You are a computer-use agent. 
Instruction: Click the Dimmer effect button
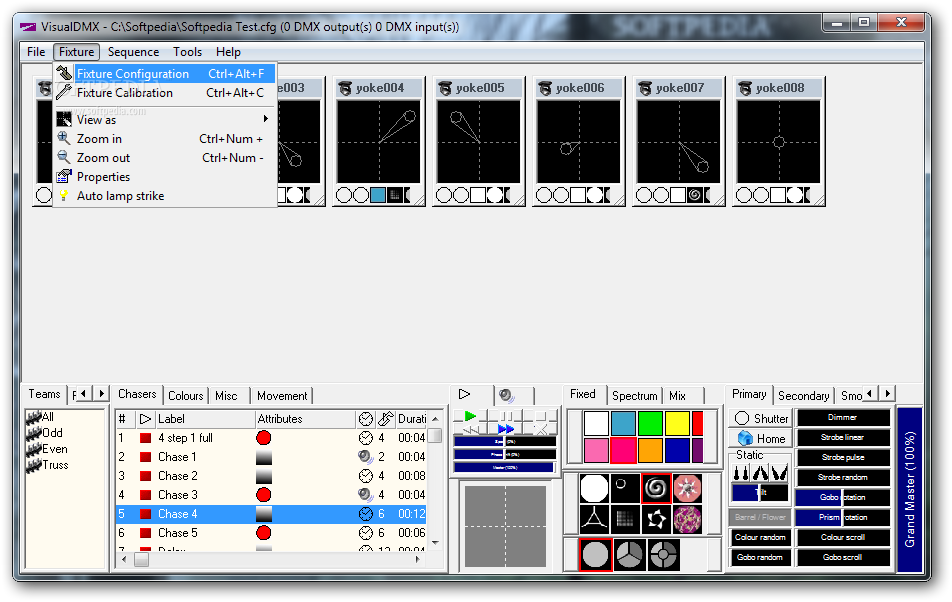pyautogui.click(x=843, y=418)
